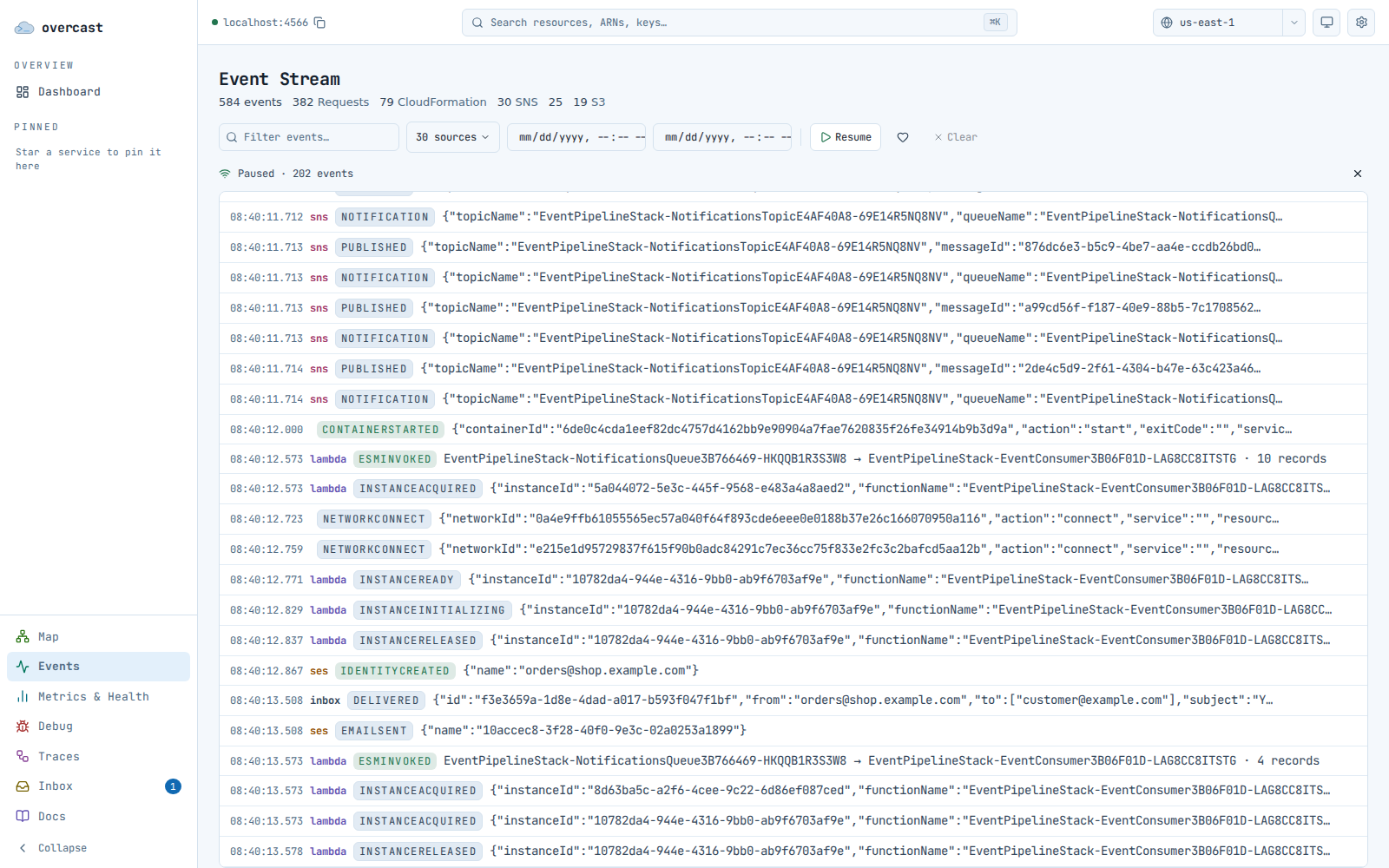Image resolution: width=1389 pixels, height=868 pixels.
Task: Select the Events nav item
Action: pos(98,667)
